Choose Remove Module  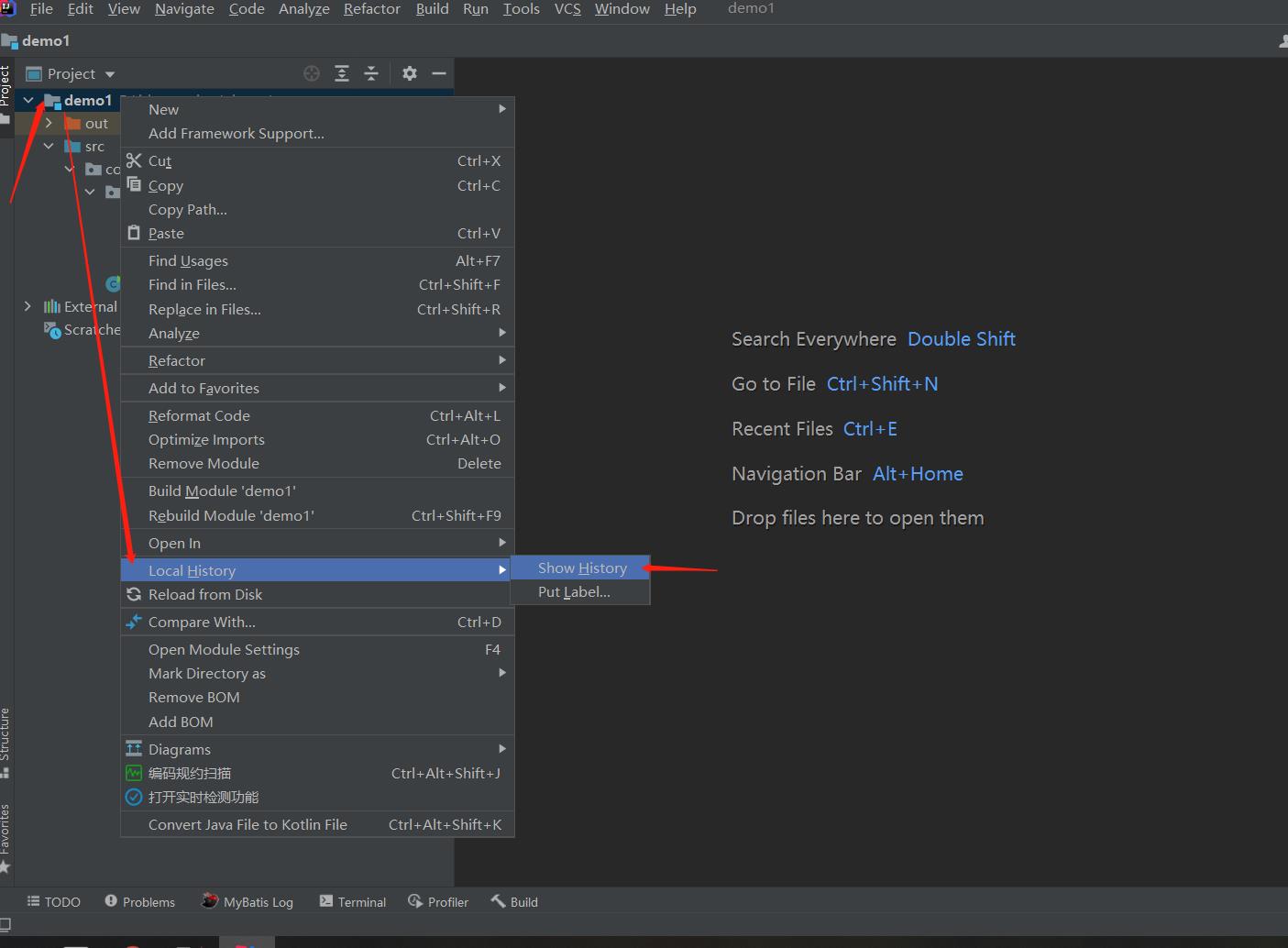[317, 463]
